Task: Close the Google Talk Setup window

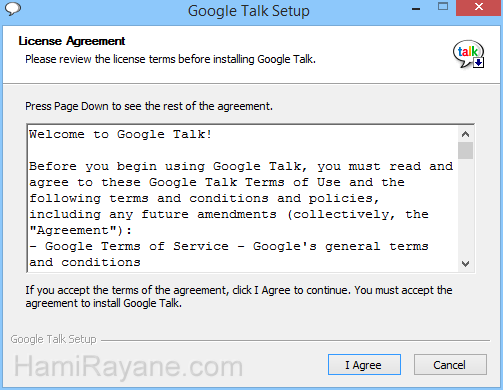Action: (479, 8)
